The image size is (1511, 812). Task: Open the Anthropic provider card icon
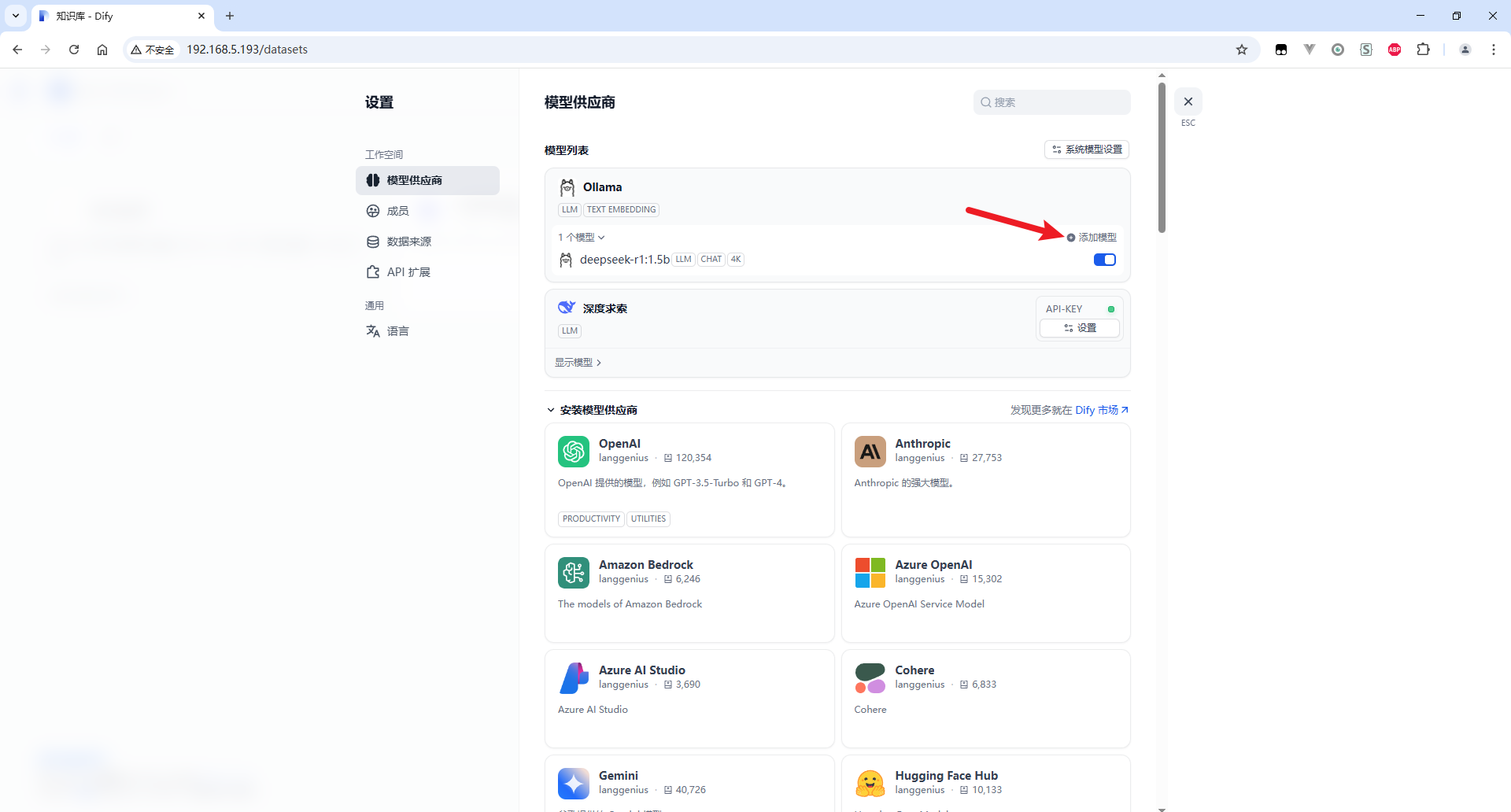click(870, 452)
